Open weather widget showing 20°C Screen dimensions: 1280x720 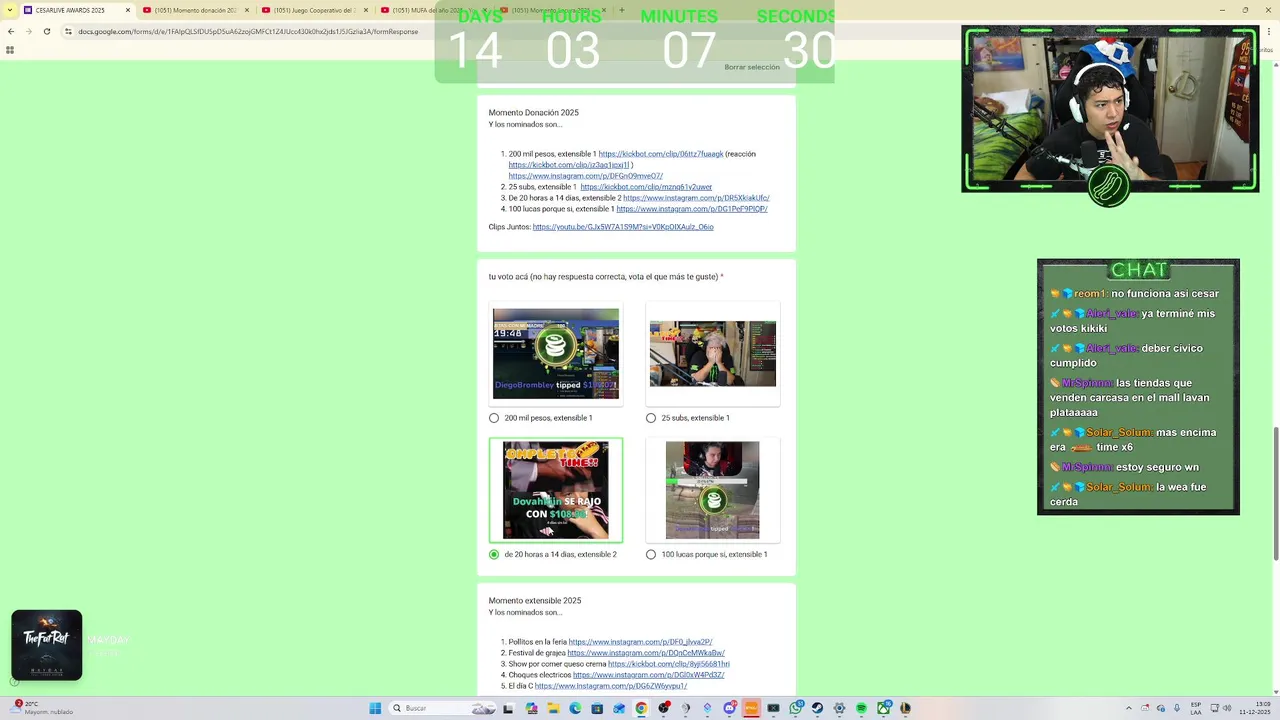(x=43, y=708)
